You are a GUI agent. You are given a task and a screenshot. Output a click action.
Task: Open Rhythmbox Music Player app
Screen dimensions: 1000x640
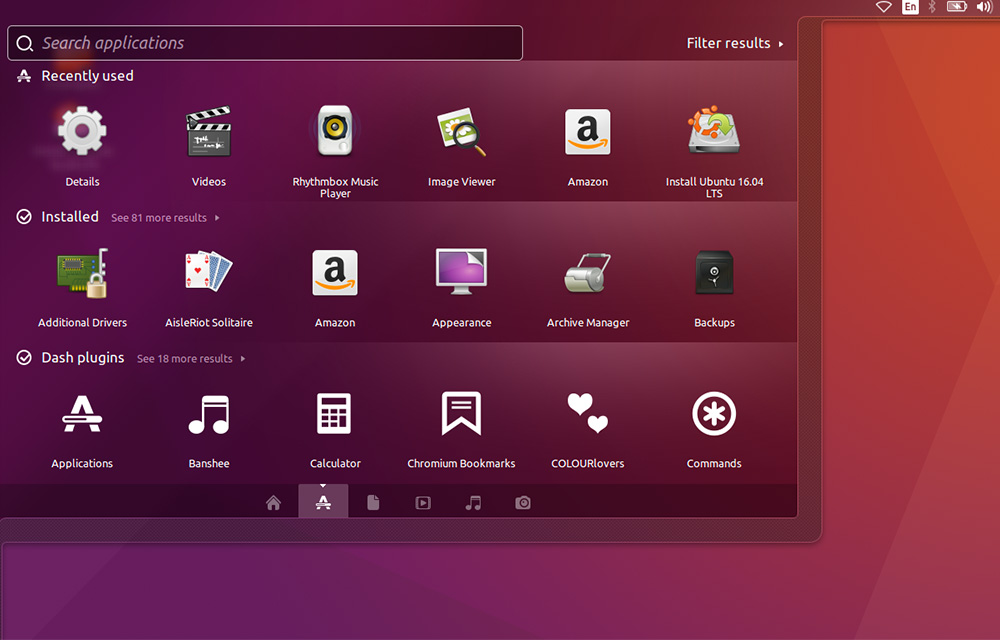click(x=335, y=133)
